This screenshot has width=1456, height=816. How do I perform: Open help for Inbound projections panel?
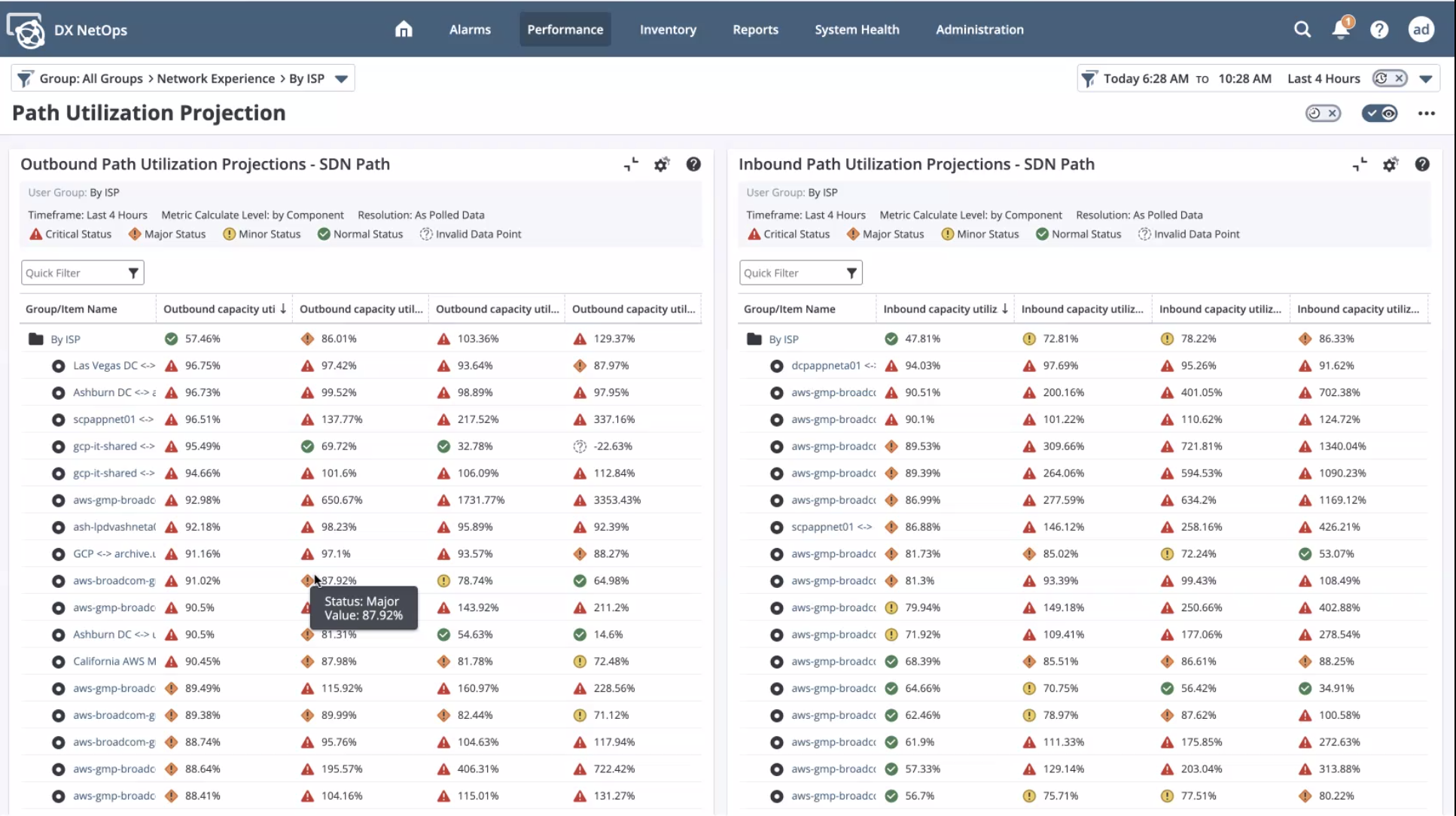click(1421, 164)
